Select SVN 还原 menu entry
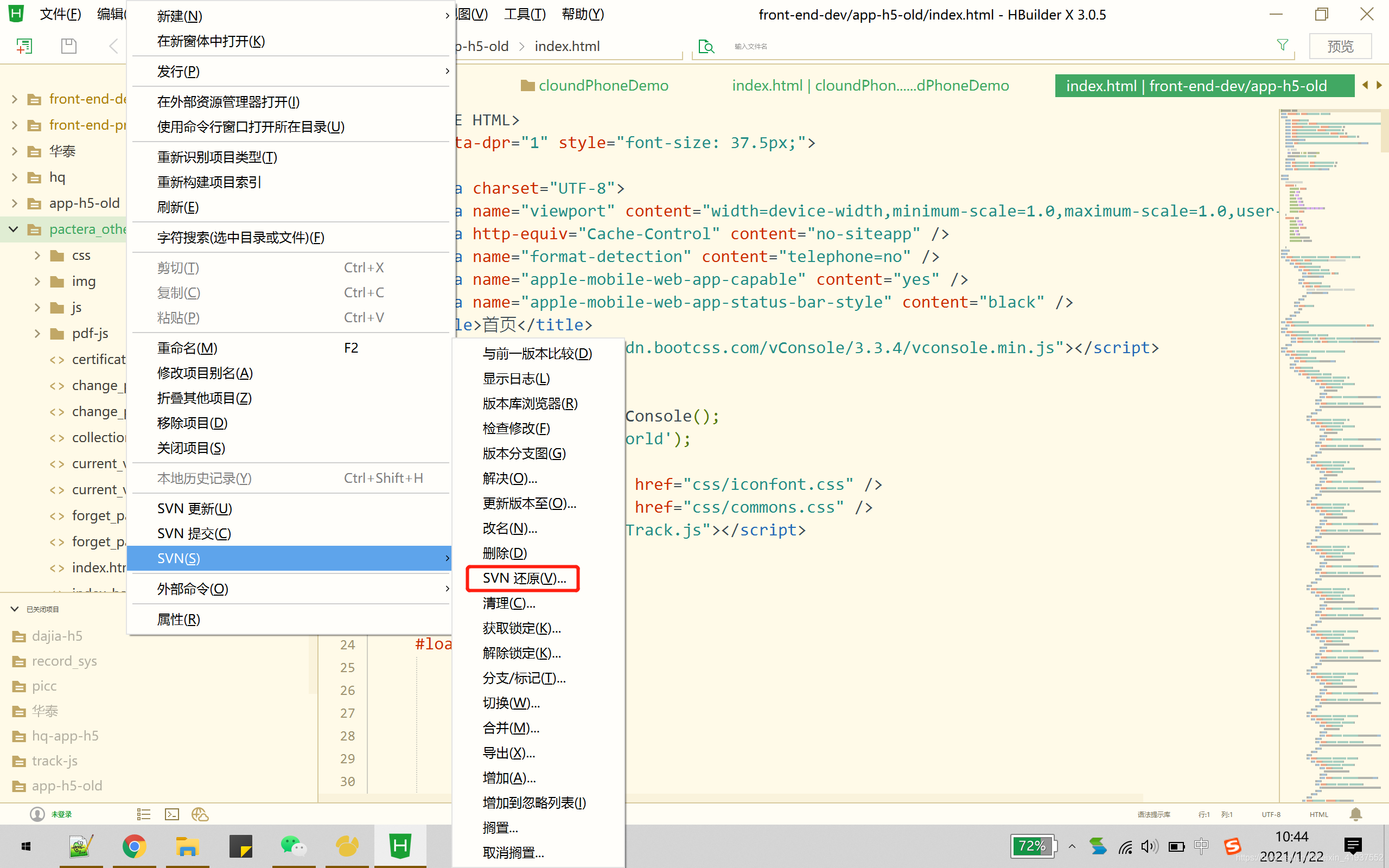 (x=524, y=578)
